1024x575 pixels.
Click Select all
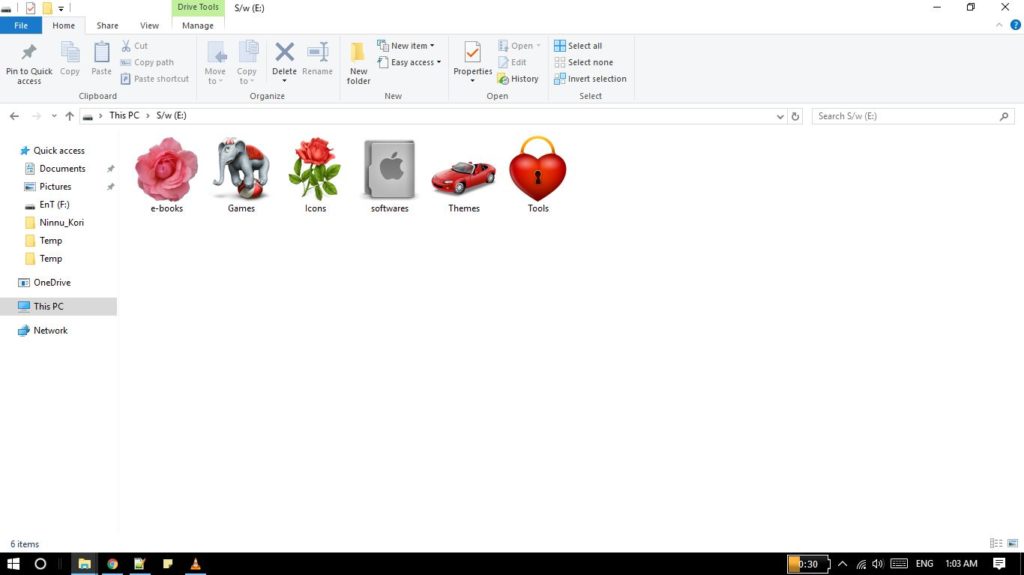578,46
